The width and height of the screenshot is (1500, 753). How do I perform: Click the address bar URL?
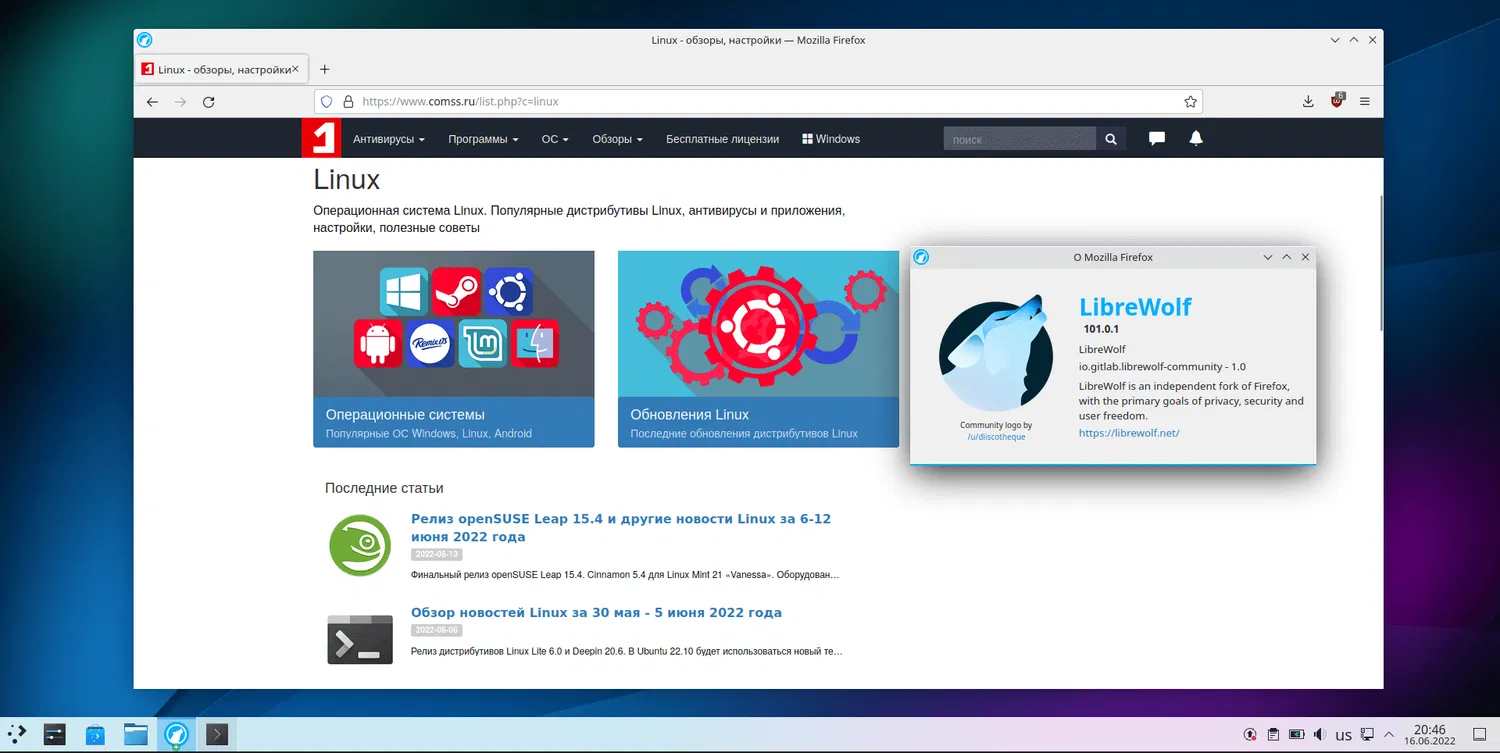pyautogui.click(x=460, y=101)
